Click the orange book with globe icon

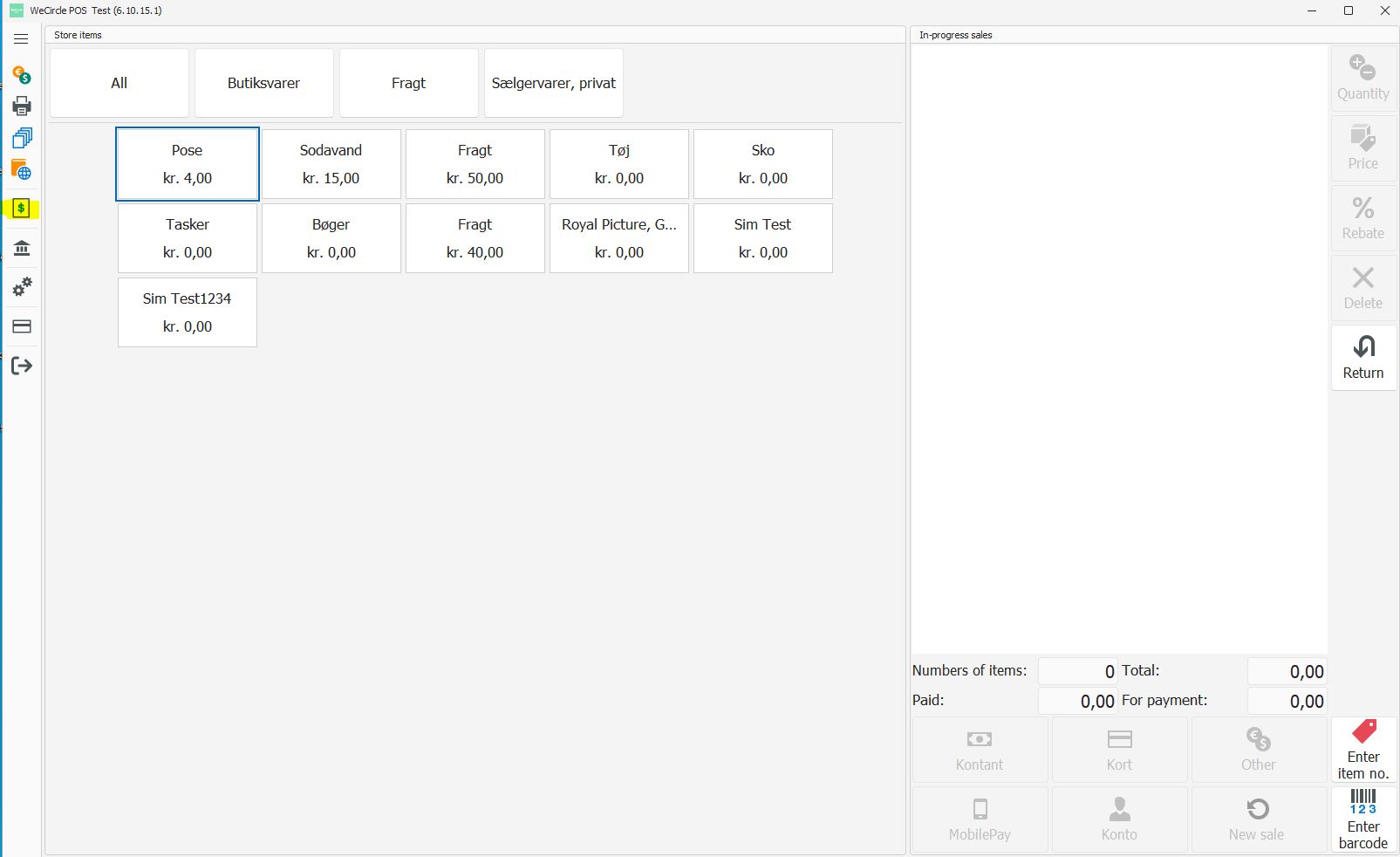coord(22,170)
